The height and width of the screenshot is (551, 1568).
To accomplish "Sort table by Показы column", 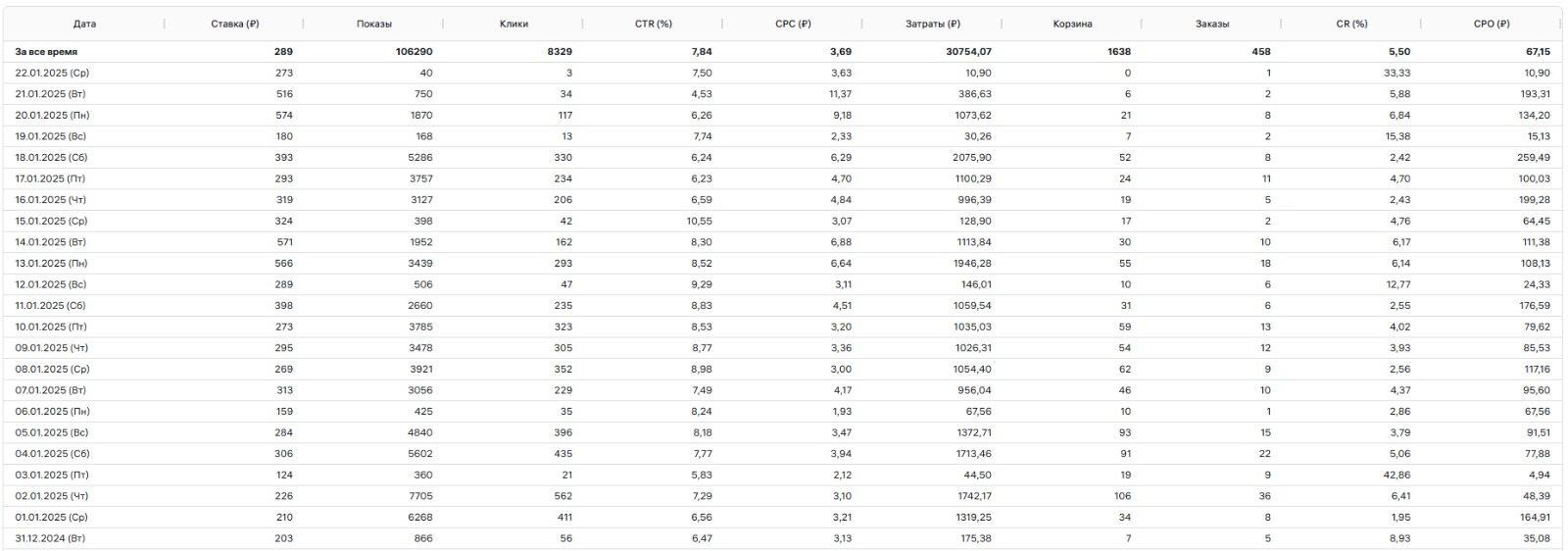I will (x=374, y=24).
